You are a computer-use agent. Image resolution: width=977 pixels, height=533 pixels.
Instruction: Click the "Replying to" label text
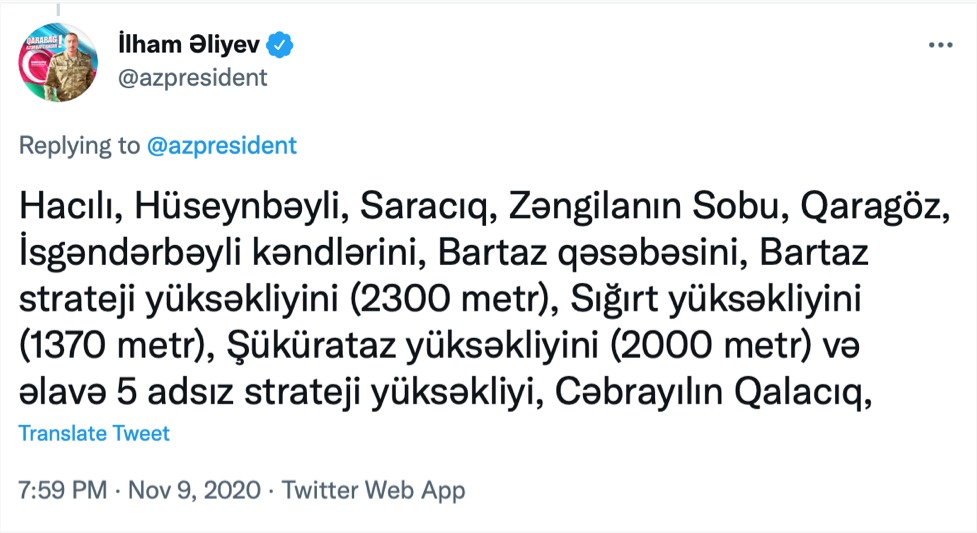(x=80, y=145)
